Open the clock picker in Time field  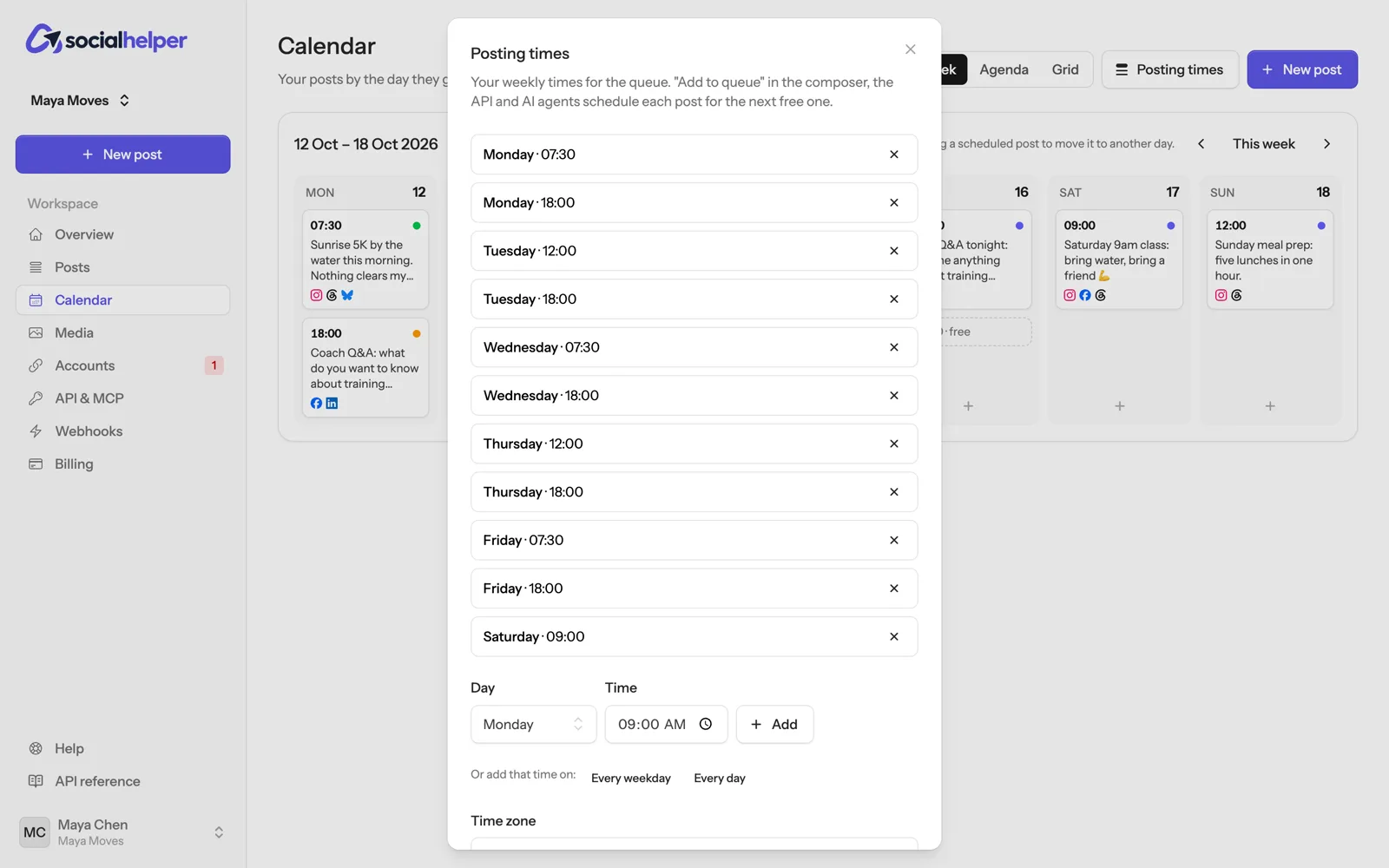[706, 724]
